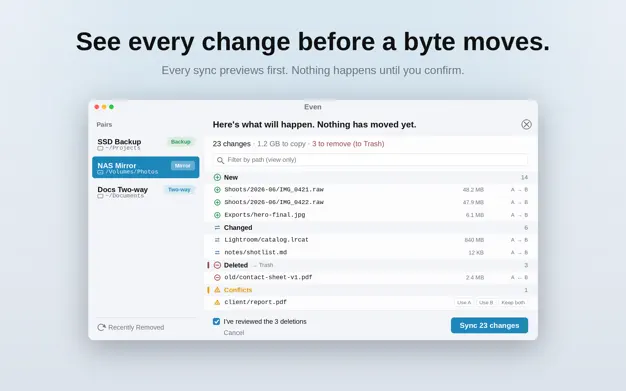Click the warning triangle on the Conflicts header
Viewport: 626px width, 391px height.
(217, 290)
